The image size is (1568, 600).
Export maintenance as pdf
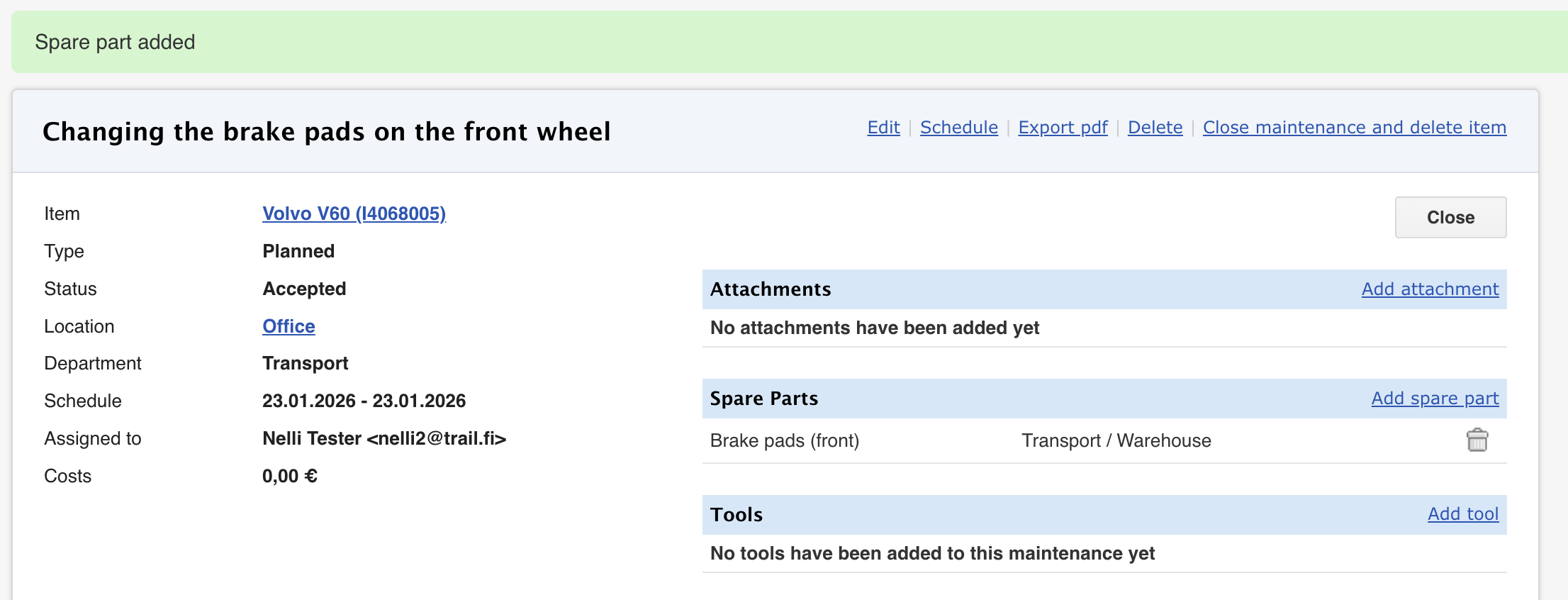(1063, 128)
